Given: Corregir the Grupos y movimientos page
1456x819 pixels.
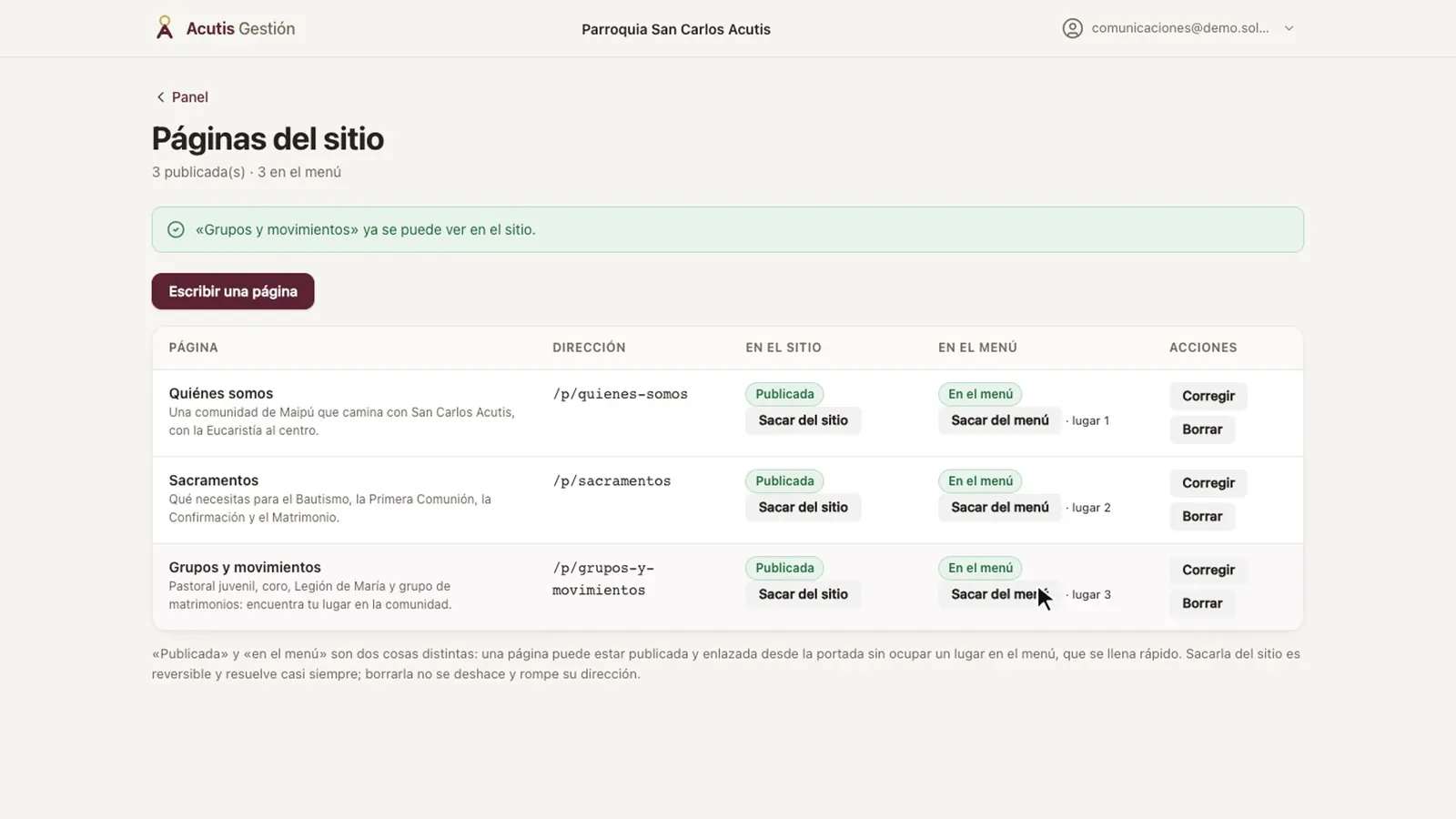Looking at the screenshot, I should click(1208, 570).
